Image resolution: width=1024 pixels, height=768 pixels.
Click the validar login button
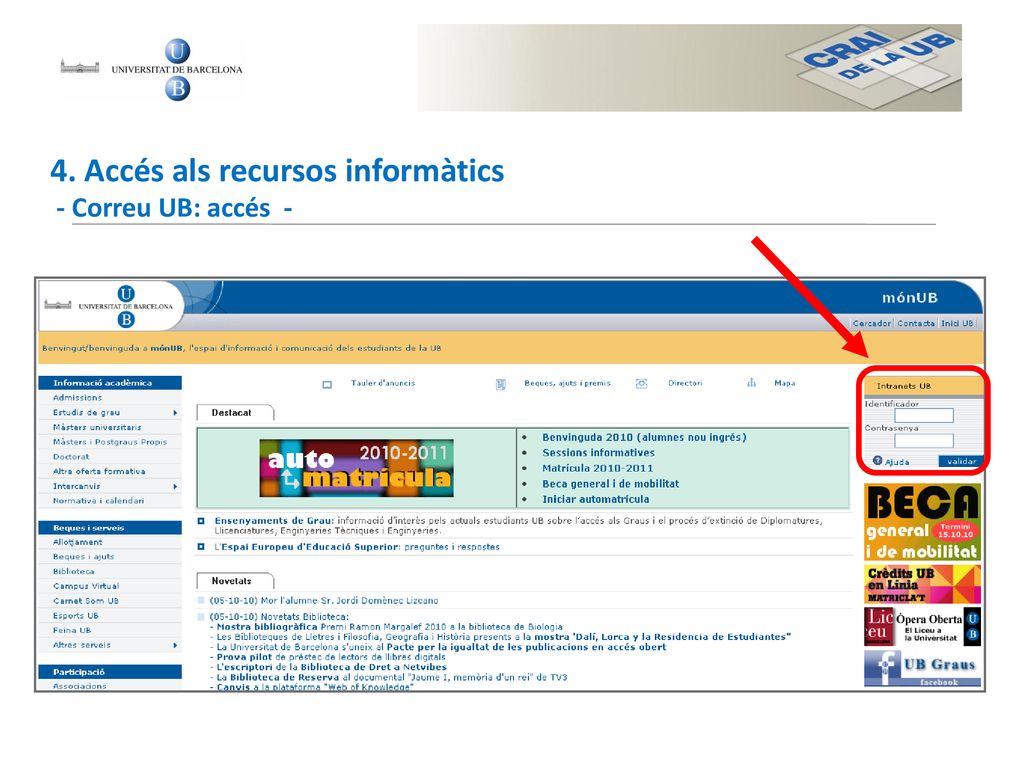(x=961, y=461)
